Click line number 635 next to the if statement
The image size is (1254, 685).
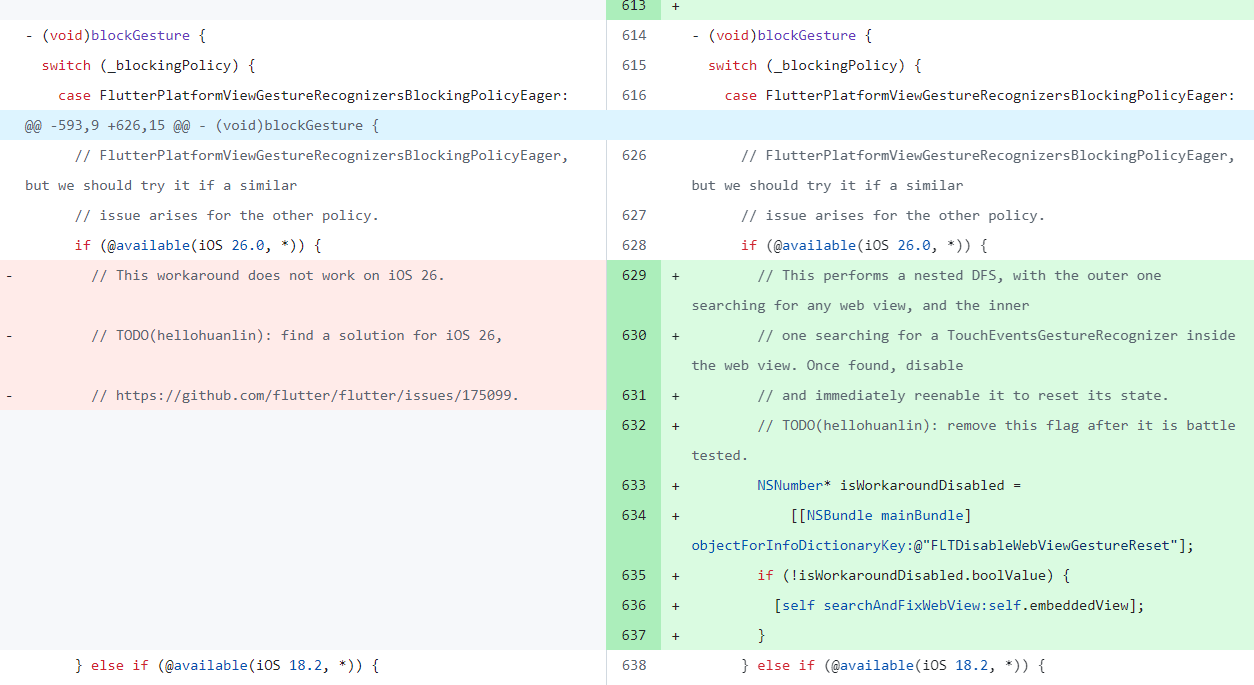(634, 575)
